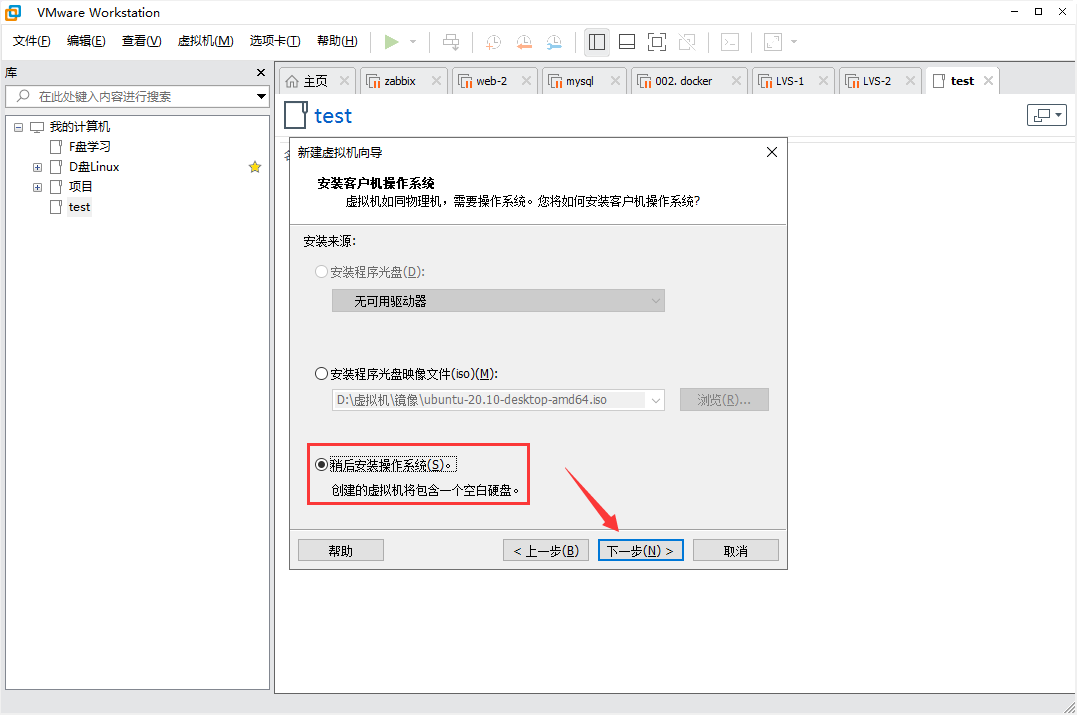Click the Unity mode icon
1077x715 pixels.
687,42
